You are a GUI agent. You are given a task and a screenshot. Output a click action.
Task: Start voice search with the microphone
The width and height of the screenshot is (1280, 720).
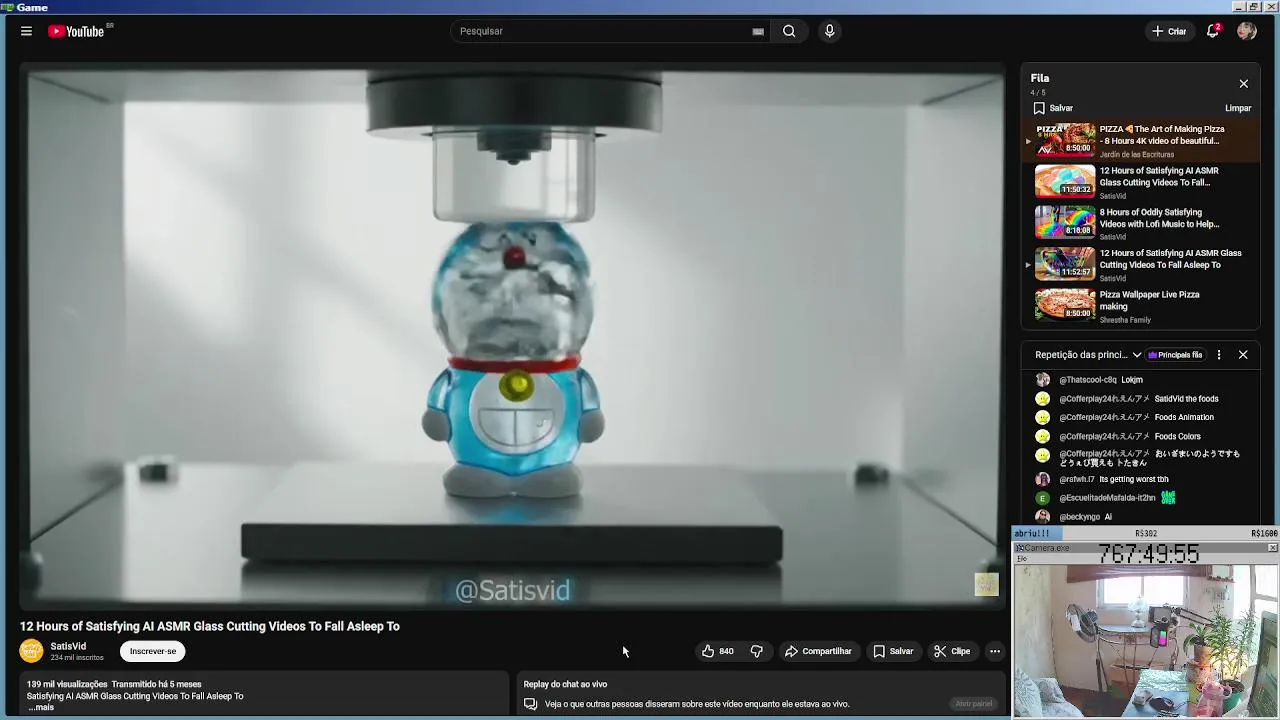coord(829,31)
